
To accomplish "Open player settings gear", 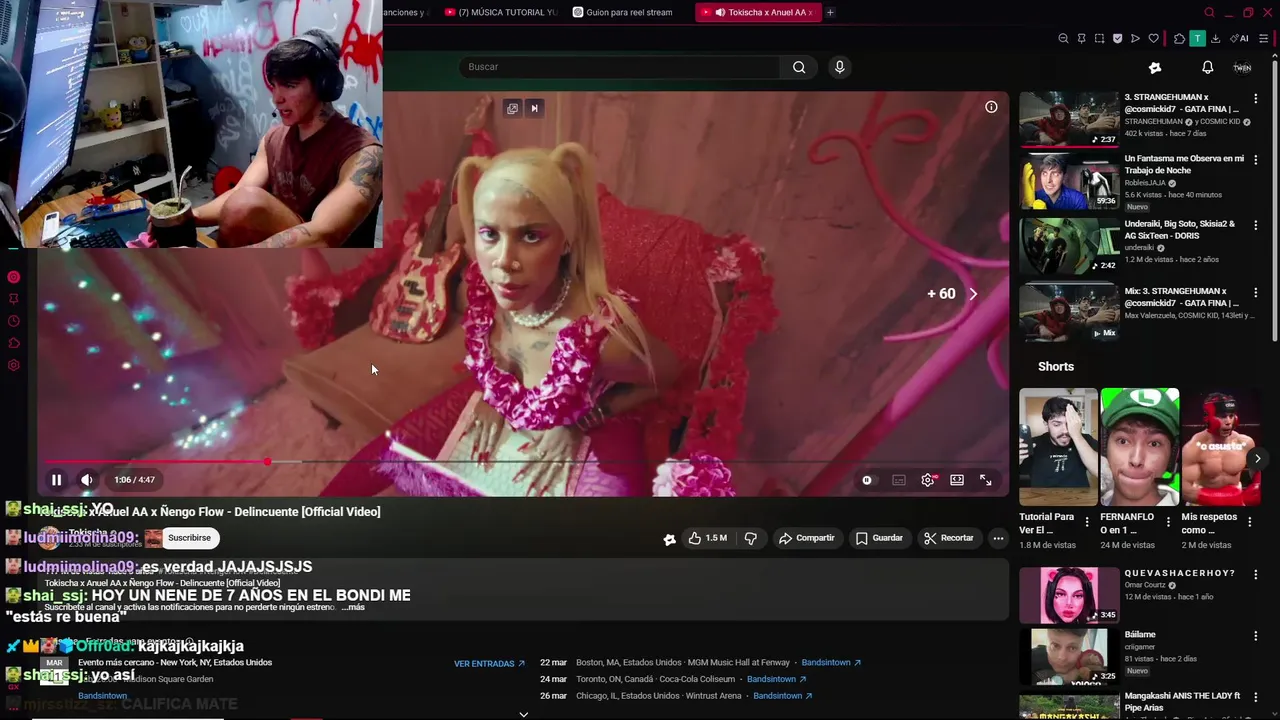I will tap(928, 480).
